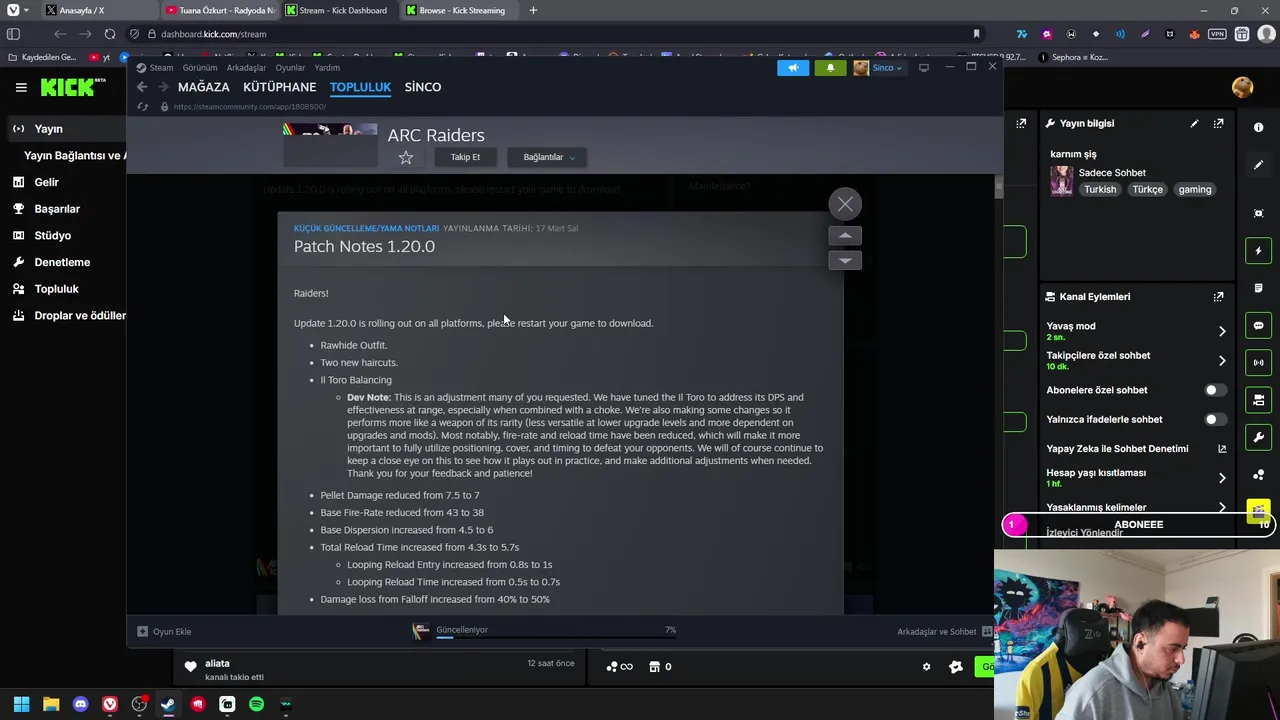The image size is (1280, 720).
Task: Go to previous patch note with up arrow
Action: pos(845,236)
